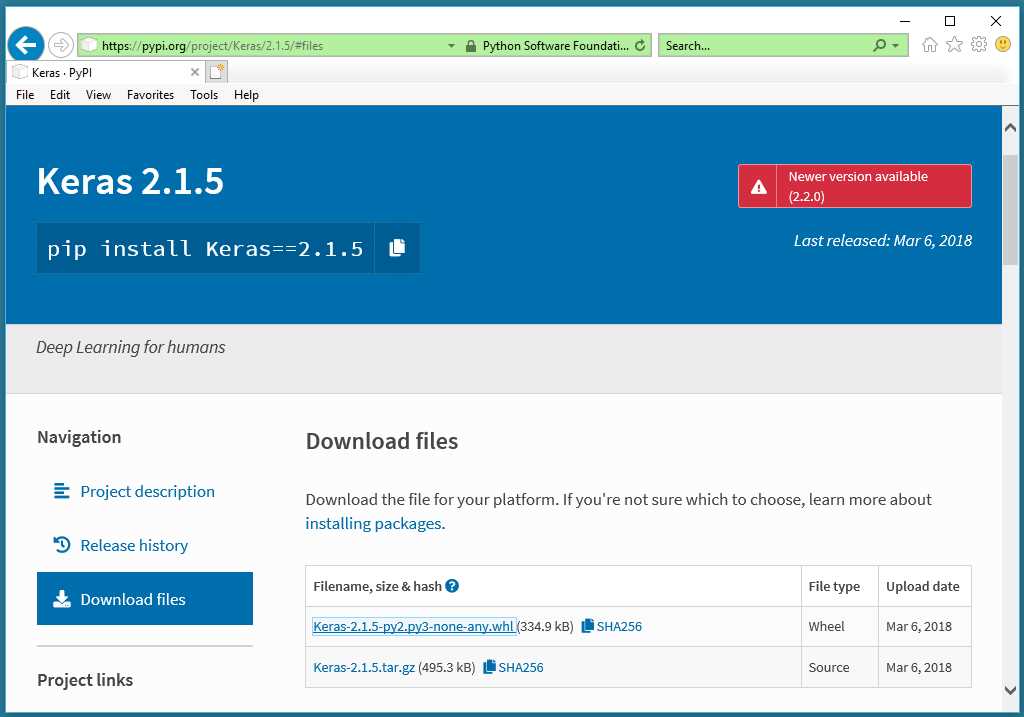Refresh the page using the address bar icon
The height and width of the screenshot is (717, 1024).
tap(639, 45)
